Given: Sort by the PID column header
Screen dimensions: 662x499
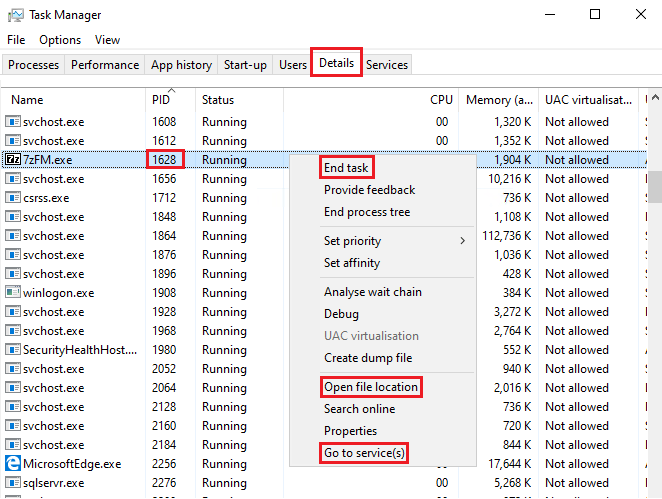Looking at the screenshot, I should point(161,100).
